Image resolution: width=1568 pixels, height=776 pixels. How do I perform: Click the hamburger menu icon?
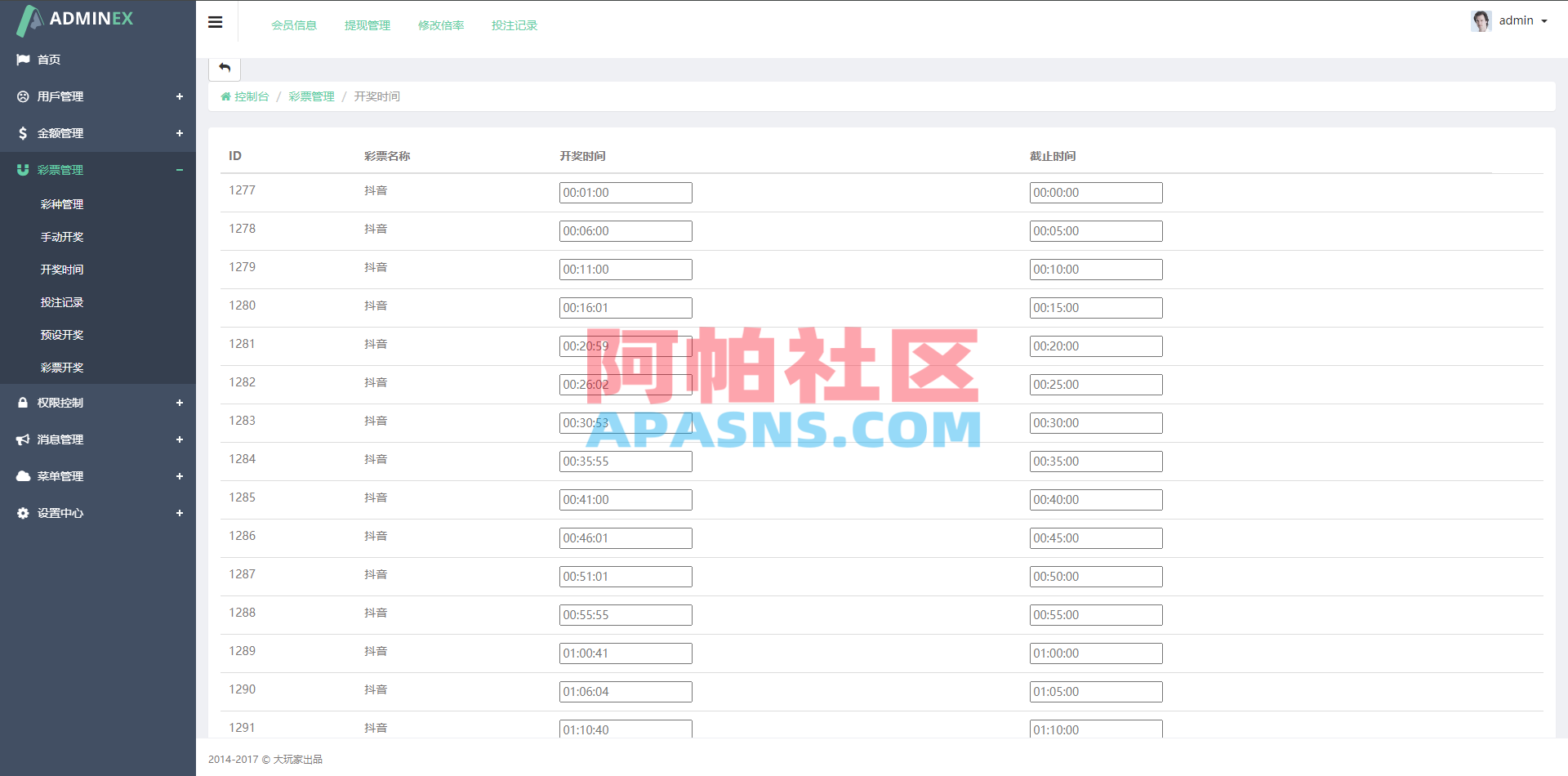pos(215,22)
